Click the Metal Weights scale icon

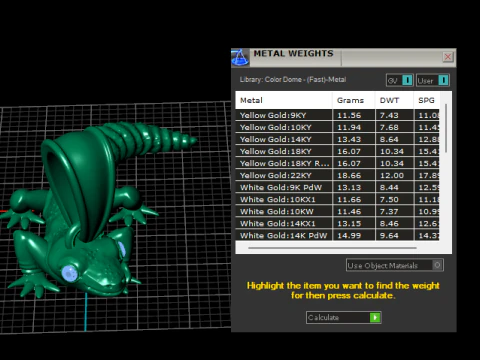point(240,57)
